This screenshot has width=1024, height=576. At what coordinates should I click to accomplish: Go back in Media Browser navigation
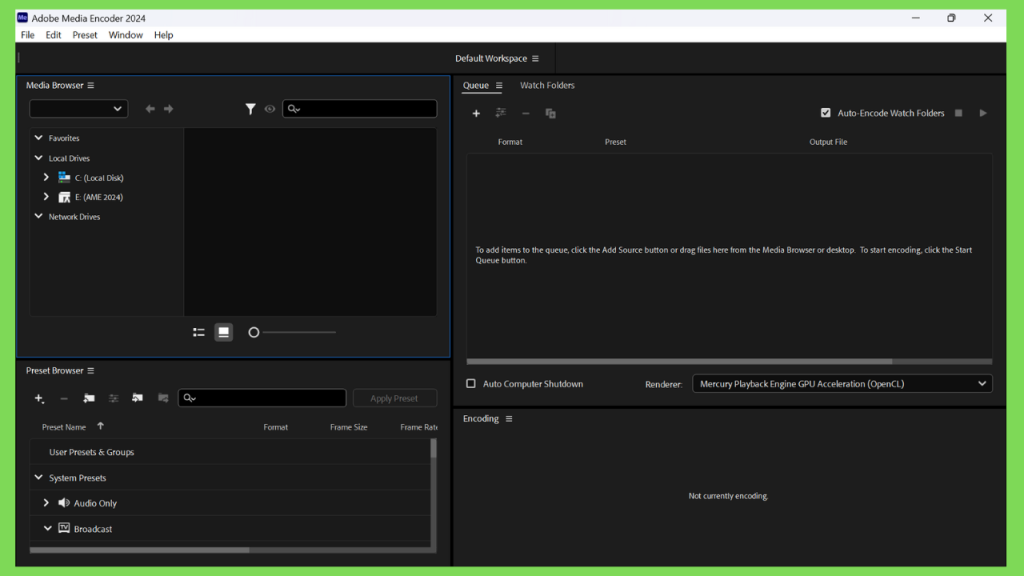coord(150,109)
